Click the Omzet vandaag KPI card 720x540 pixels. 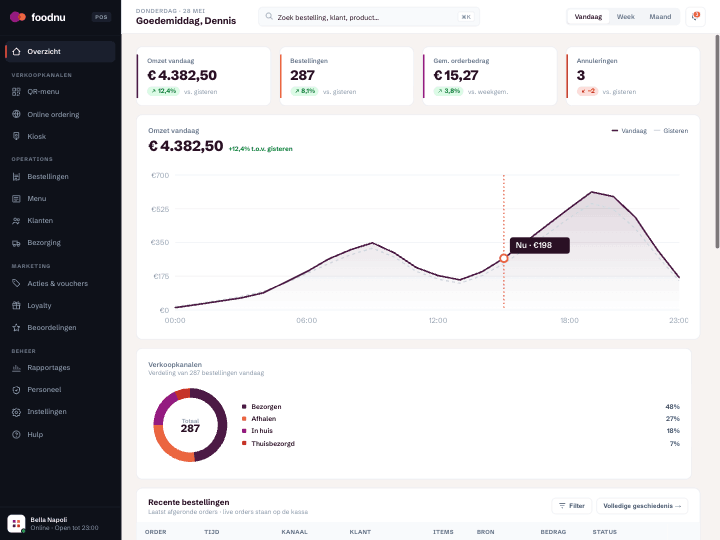tap(203, 76)
